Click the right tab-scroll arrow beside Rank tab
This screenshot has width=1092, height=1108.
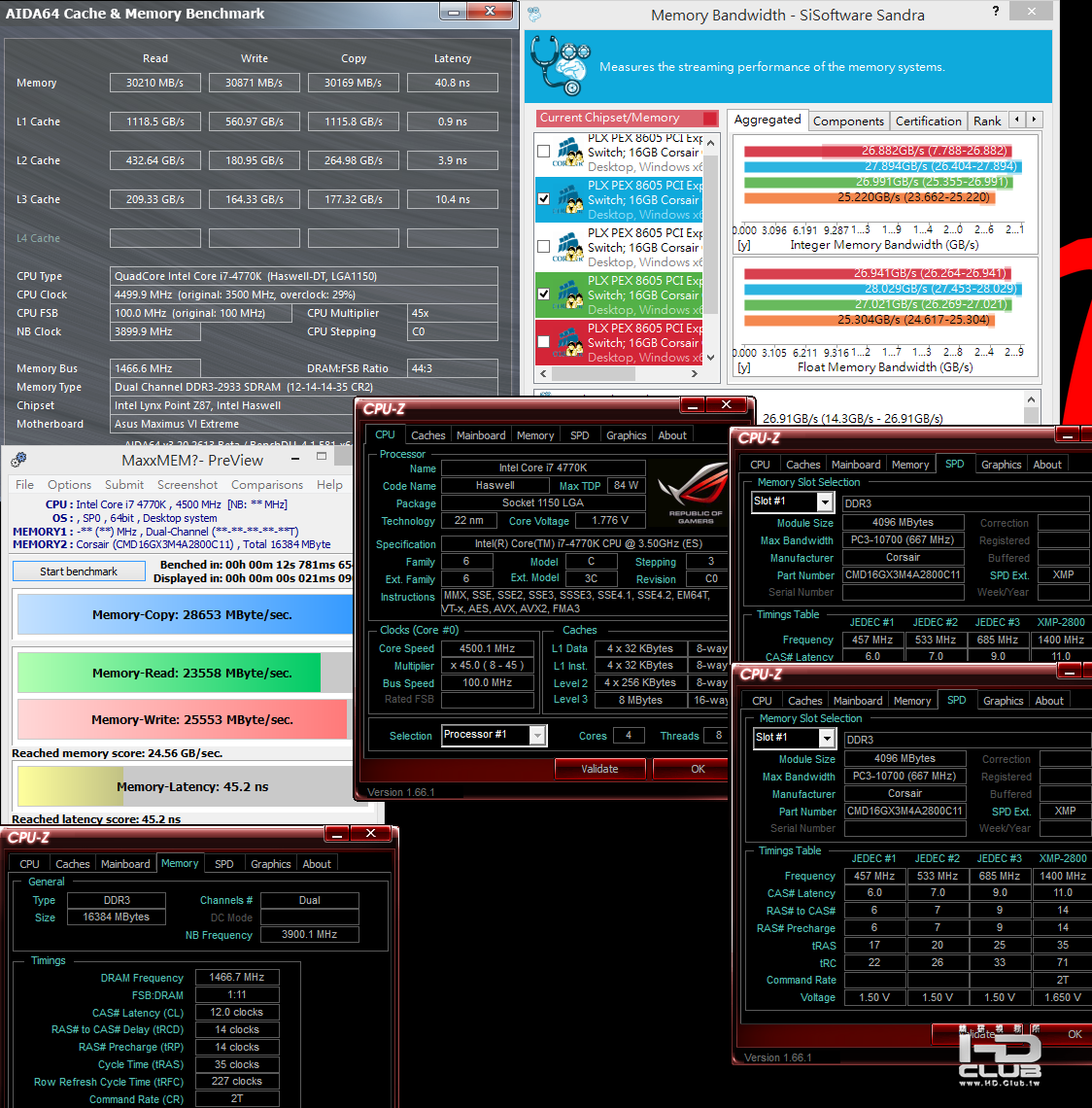[1034, 120]
